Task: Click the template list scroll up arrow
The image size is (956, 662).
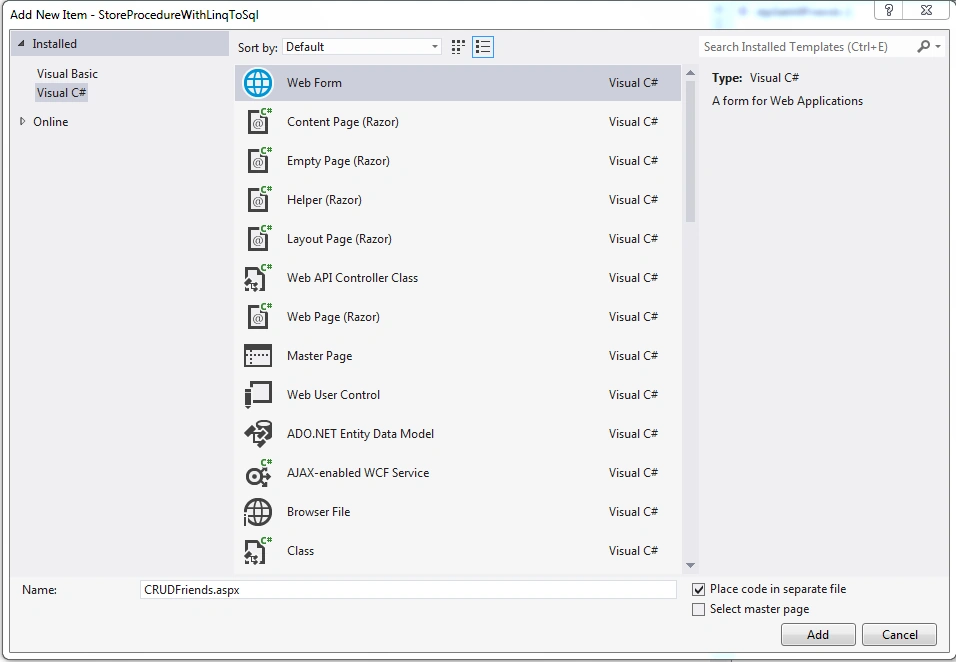Action: [690, 73]
